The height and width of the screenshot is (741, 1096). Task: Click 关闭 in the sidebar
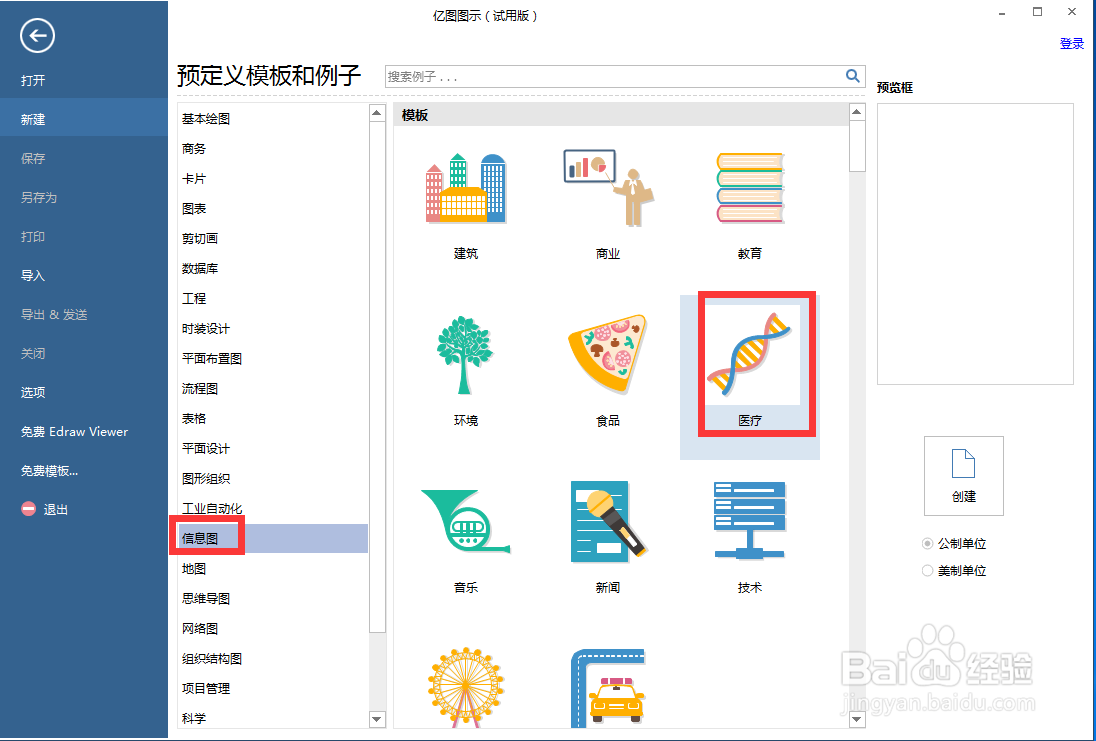[x=33, y=354]
